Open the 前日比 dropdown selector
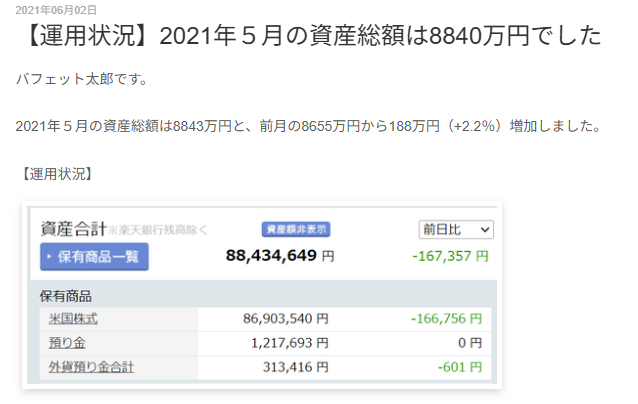Viewport: 638px width, 404px height. (455, 229)
